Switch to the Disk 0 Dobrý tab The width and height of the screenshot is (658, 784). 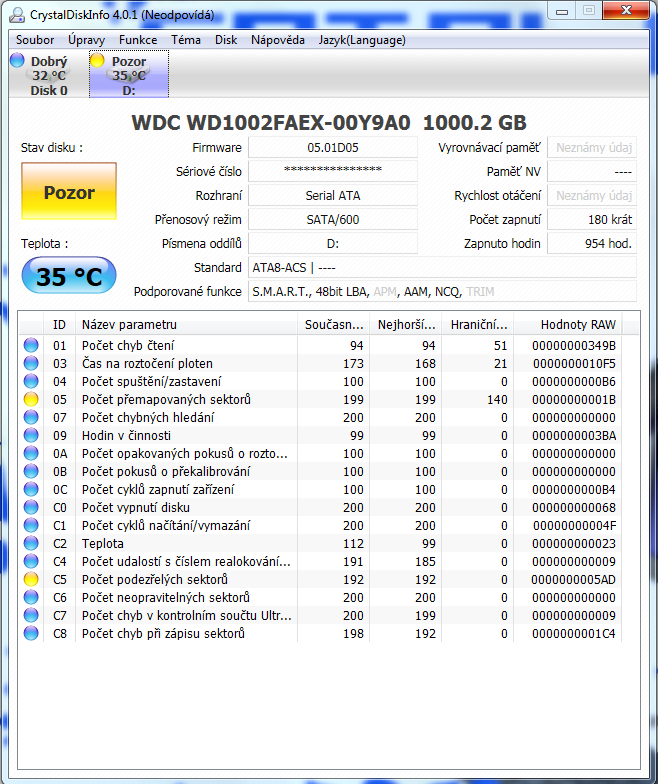coord(48,74)
